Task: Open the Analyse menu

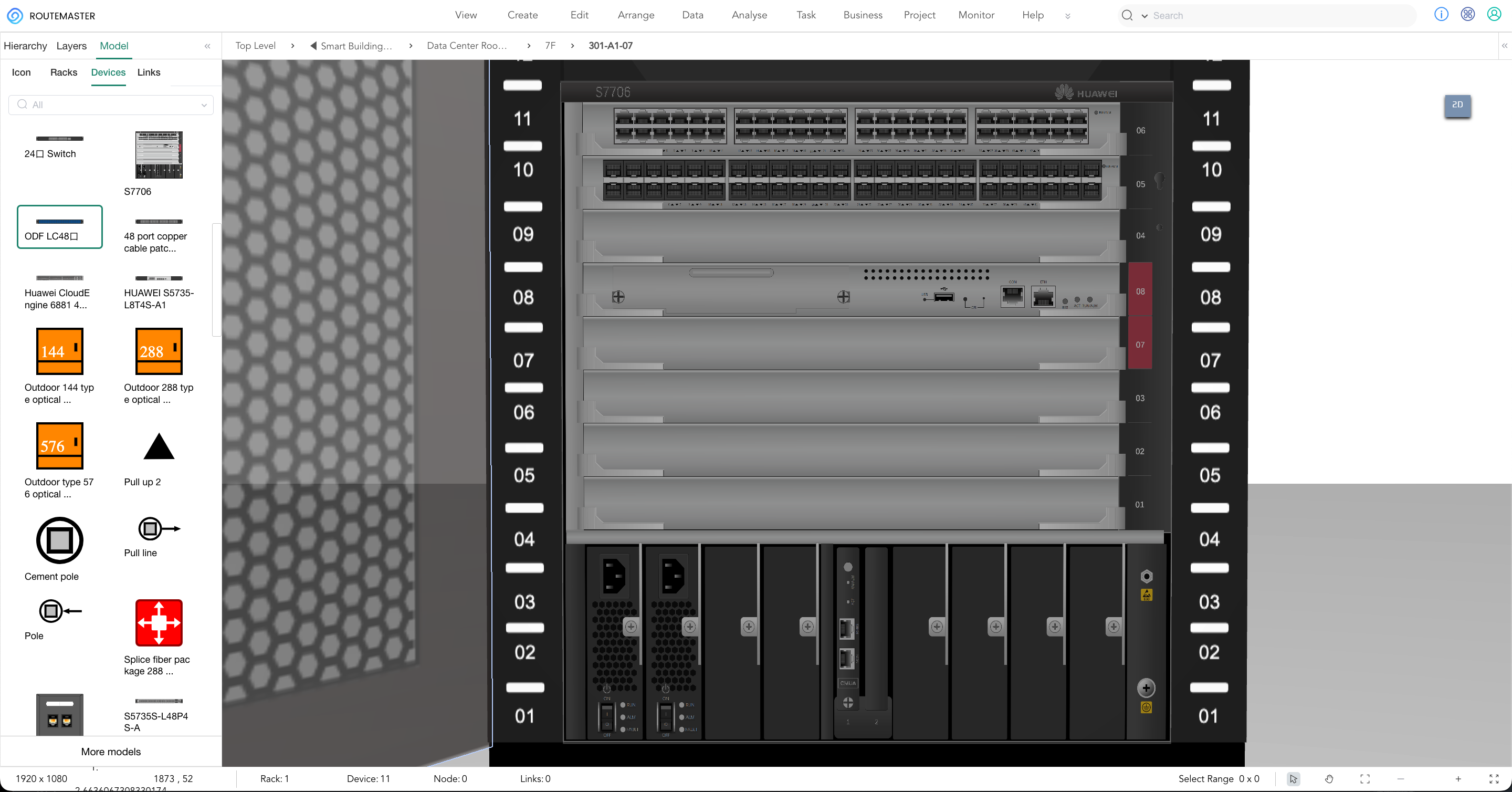Action: point(749,15)
